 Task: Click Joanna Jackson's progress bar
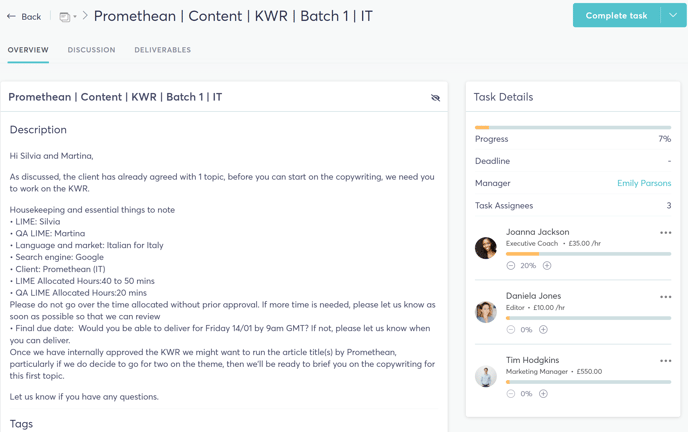588,254
